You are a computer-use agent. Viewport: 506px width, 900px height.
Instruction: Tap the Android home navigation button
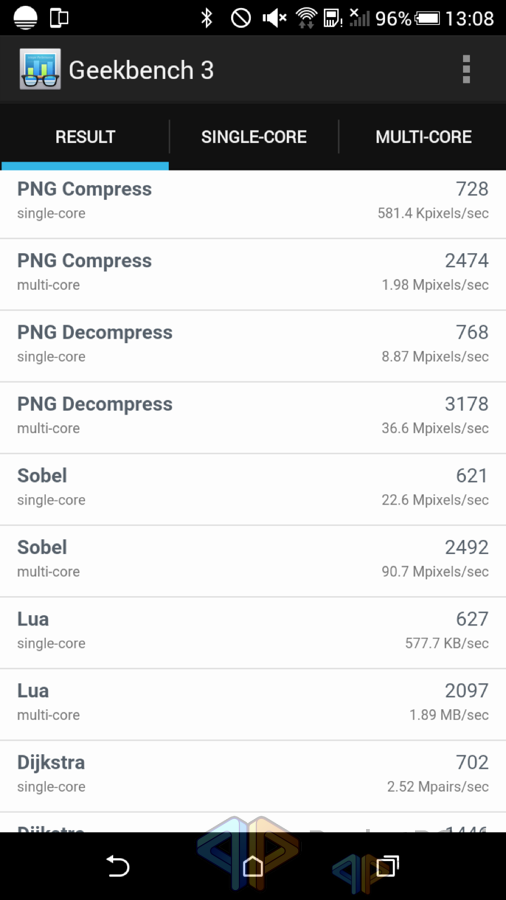point(252,866)
